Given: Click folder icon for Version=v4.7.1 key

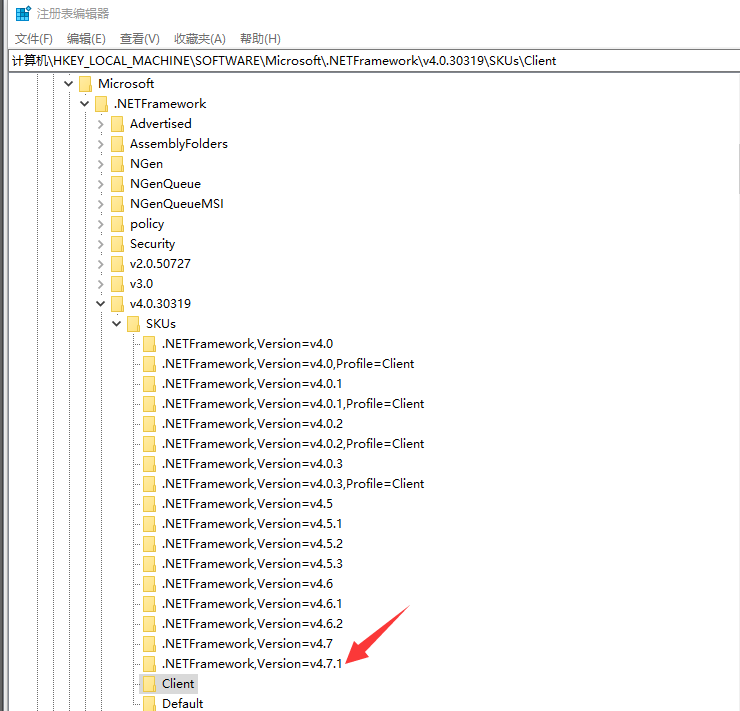Looking at the screenshot, I should (x=150, y=664).
